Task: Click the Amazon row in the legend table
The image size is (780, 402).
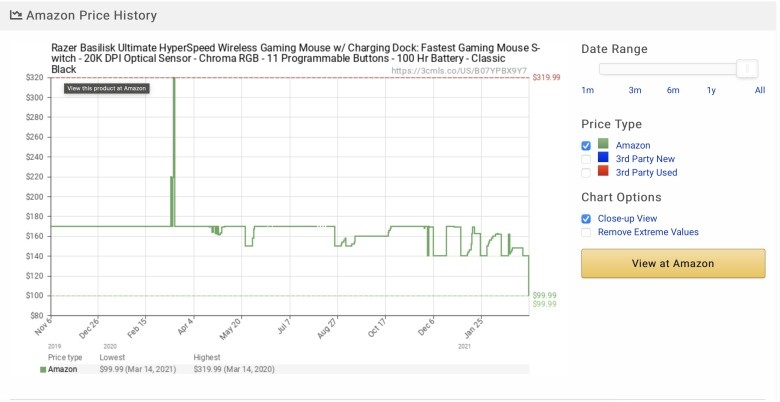Action: (x=284, y=369)
